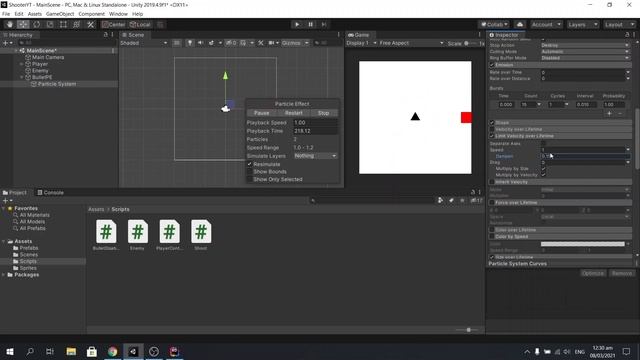Viewport: 640px width, 360px height.
Task: Open the Assets menu
Action: click(35, 14)
